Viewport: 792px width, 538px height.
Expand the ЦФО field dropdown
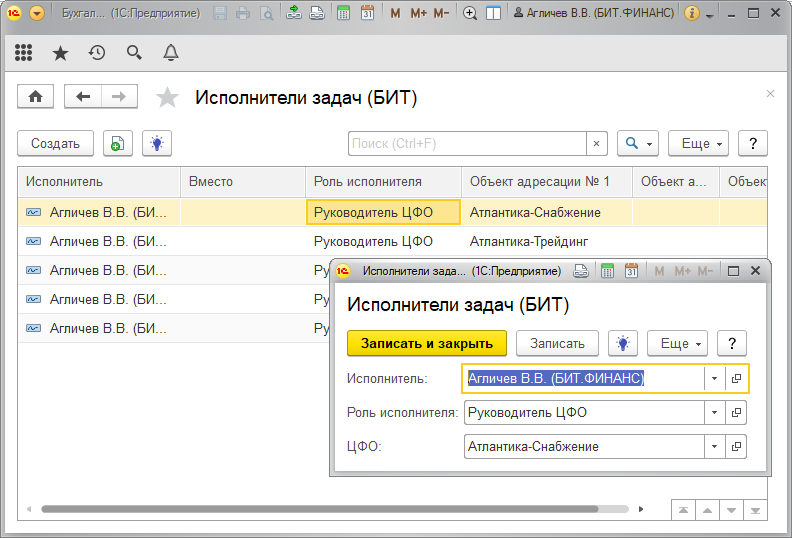[x=714, y=446]
